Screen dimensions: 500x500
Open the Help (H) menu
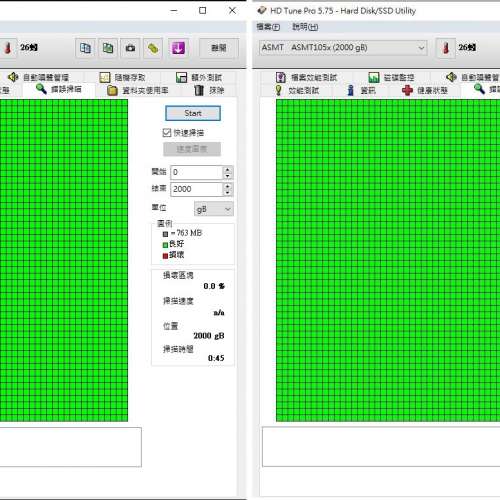pyautogui.click(x=305, y=27)
